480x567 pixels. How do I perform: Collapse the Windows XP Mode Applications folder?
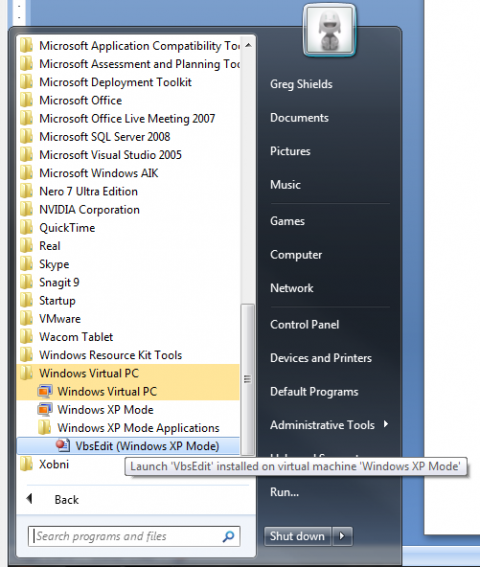pos(128,428)
